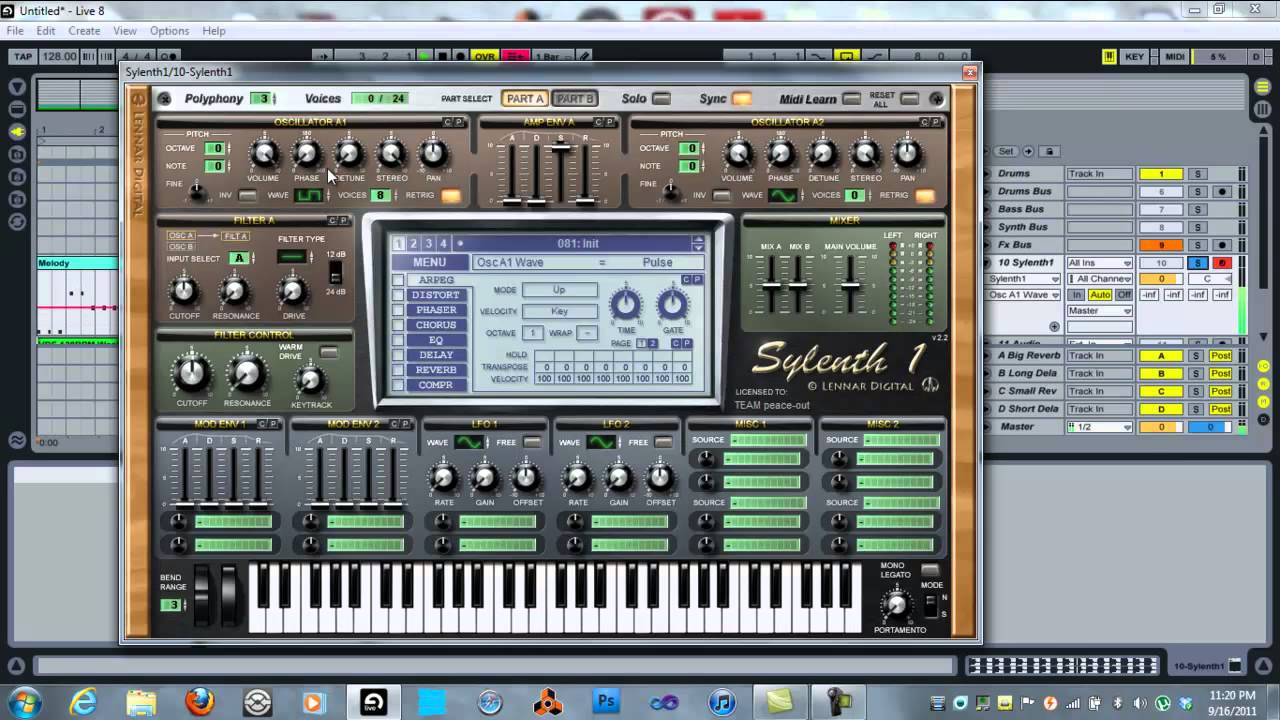Toggle Oscillator A2 RETRIG switch
This screenshot has height=720, width=1280.
(x=925, y=195)
